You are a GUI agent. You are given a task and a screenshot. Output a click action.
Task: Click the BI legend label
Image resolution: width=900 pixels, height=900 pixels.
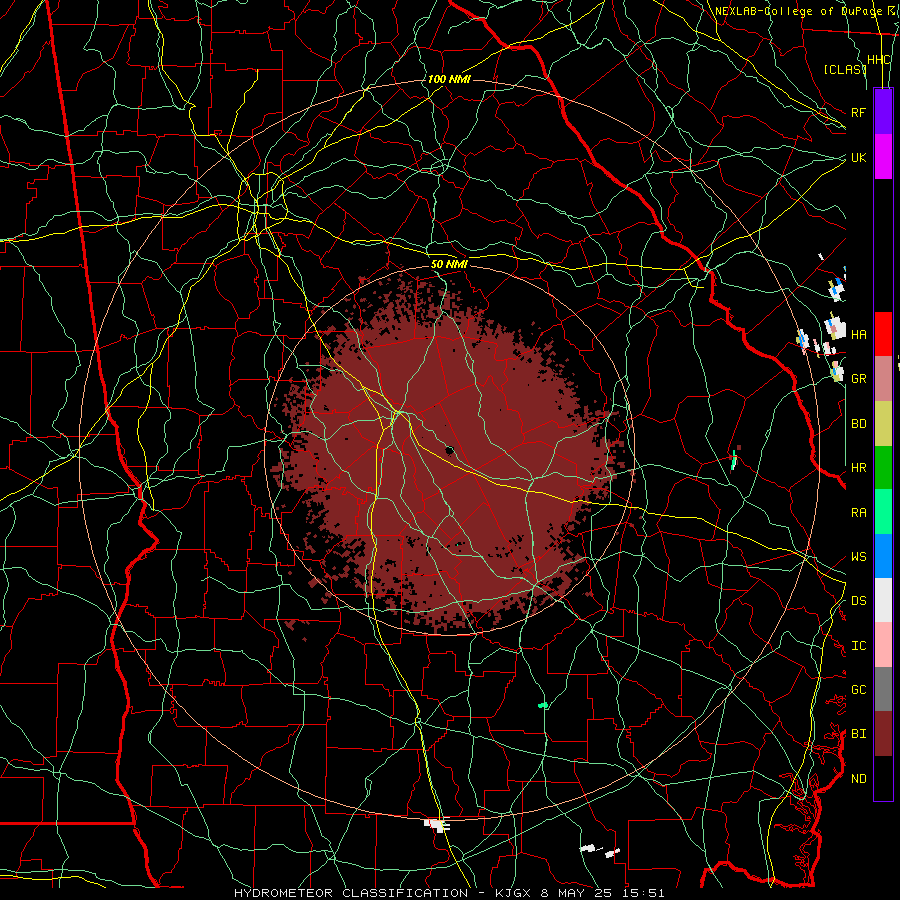coord(858,734)
